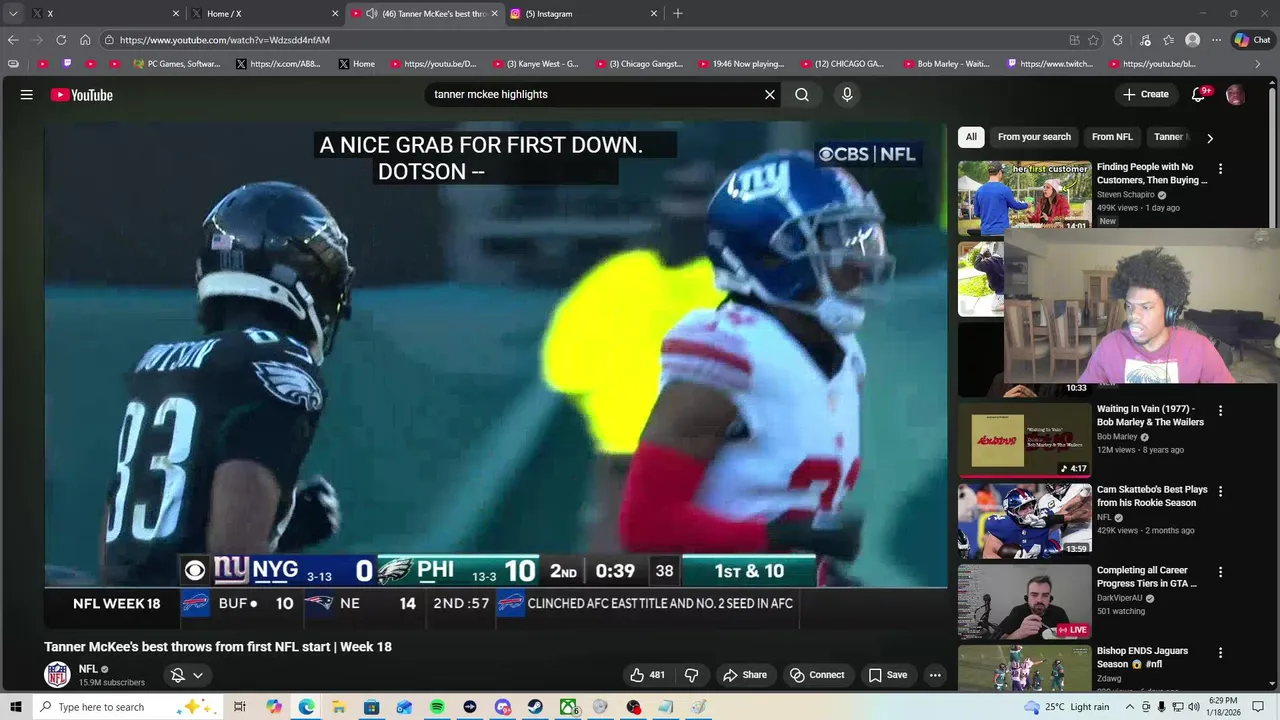Open options for Completing all Career Progress Tiers
Image resolution: width=1280 pixels, height=720 pixels.
click(x=1220, y=572)
